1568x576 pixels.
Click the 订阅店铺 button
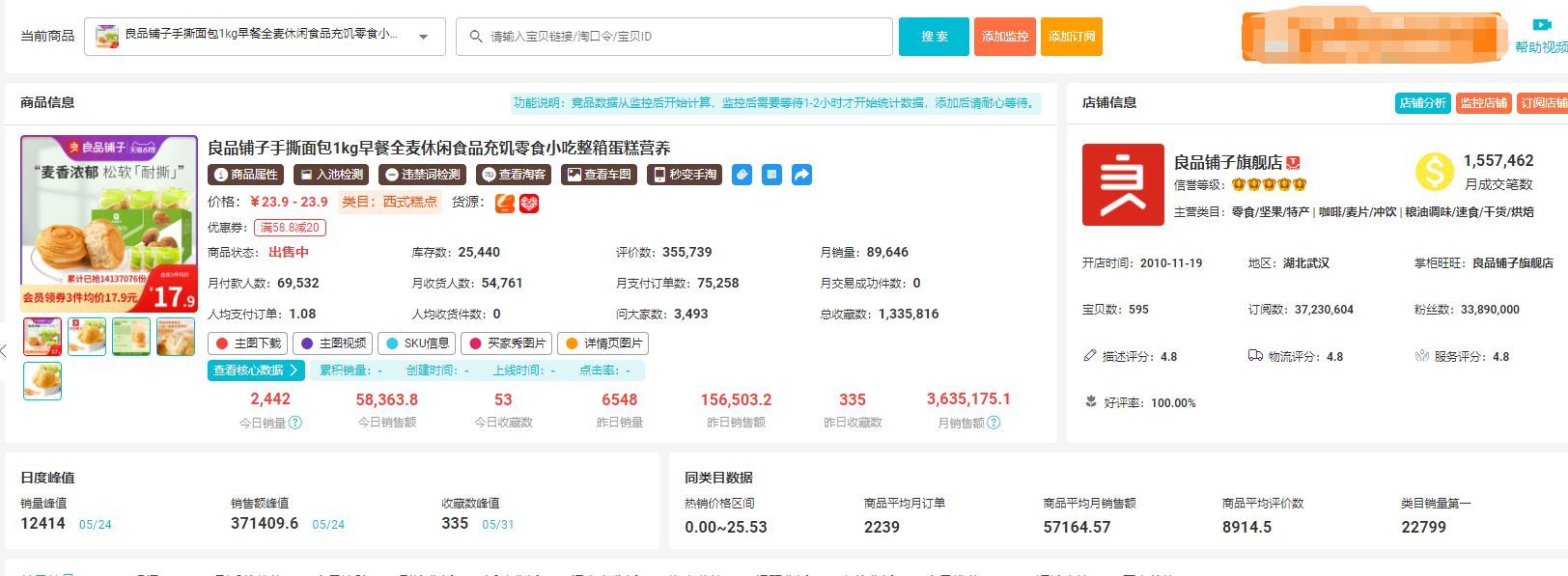tap(1543, 103)
